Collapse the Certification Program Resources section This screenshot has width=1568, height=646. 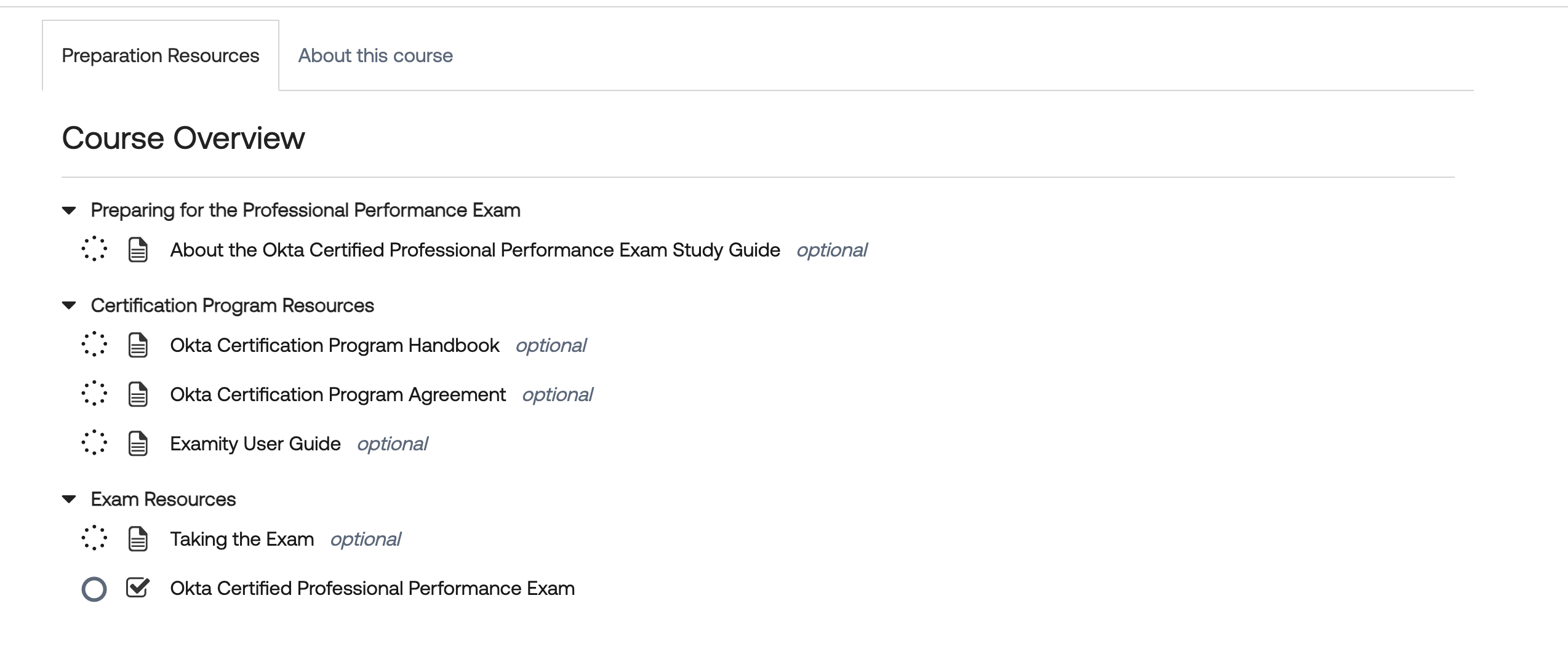click(69, 306)
